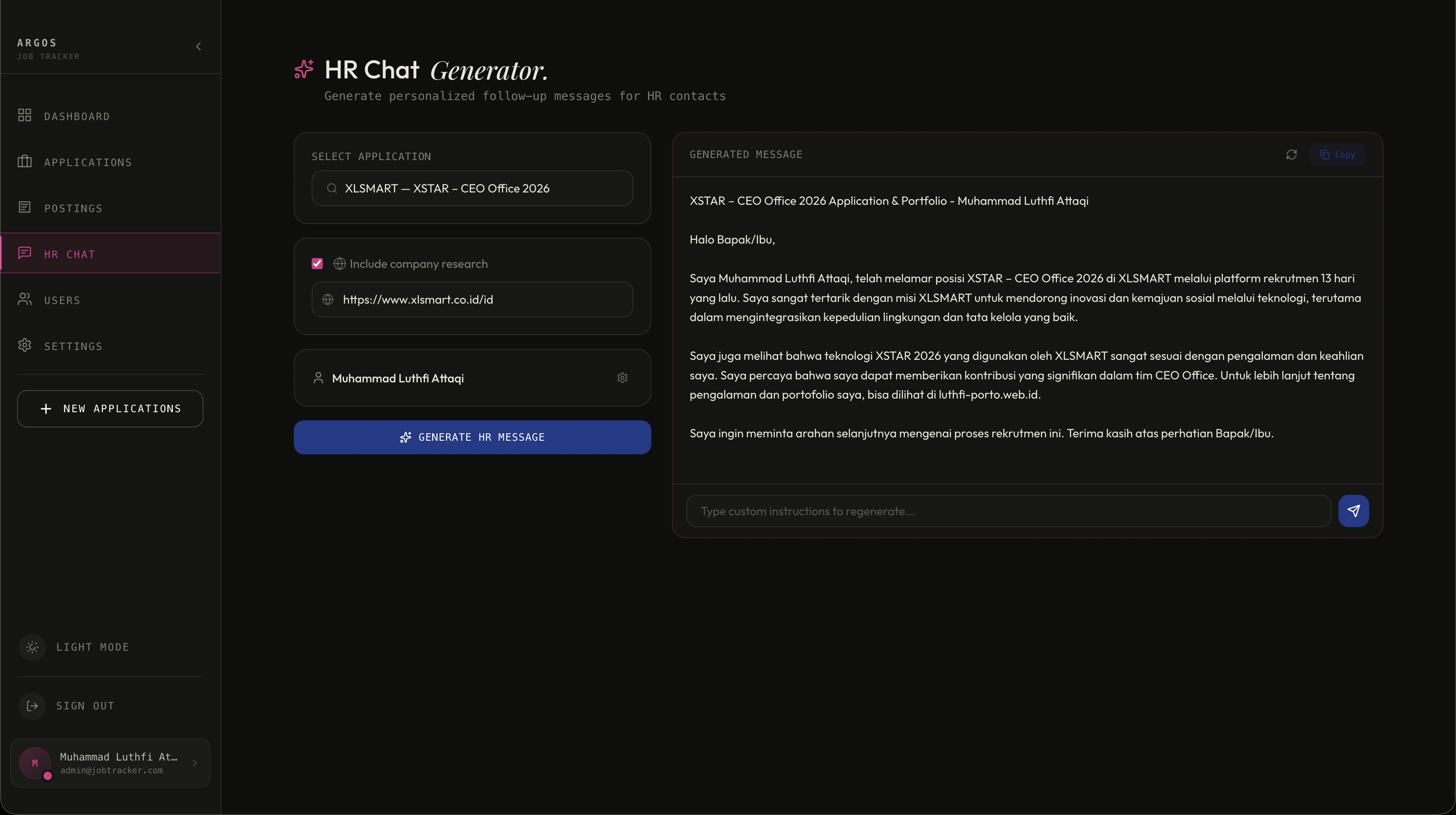The width and height of the screenshot is (1456, 815).
Task: Click the text 'Halo Bapak/Ibu,'
Action: click(732, 240)
